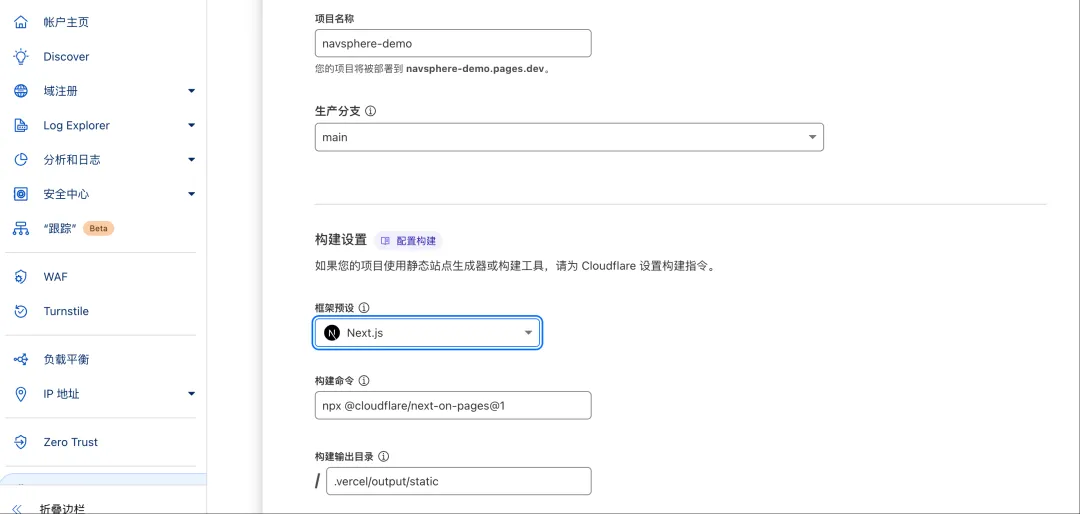The height and width of the screenshot is (514, 1080).
Task: Click the info icon next to 生产分支
Action: pyautogui.click(x=371, y=111)
